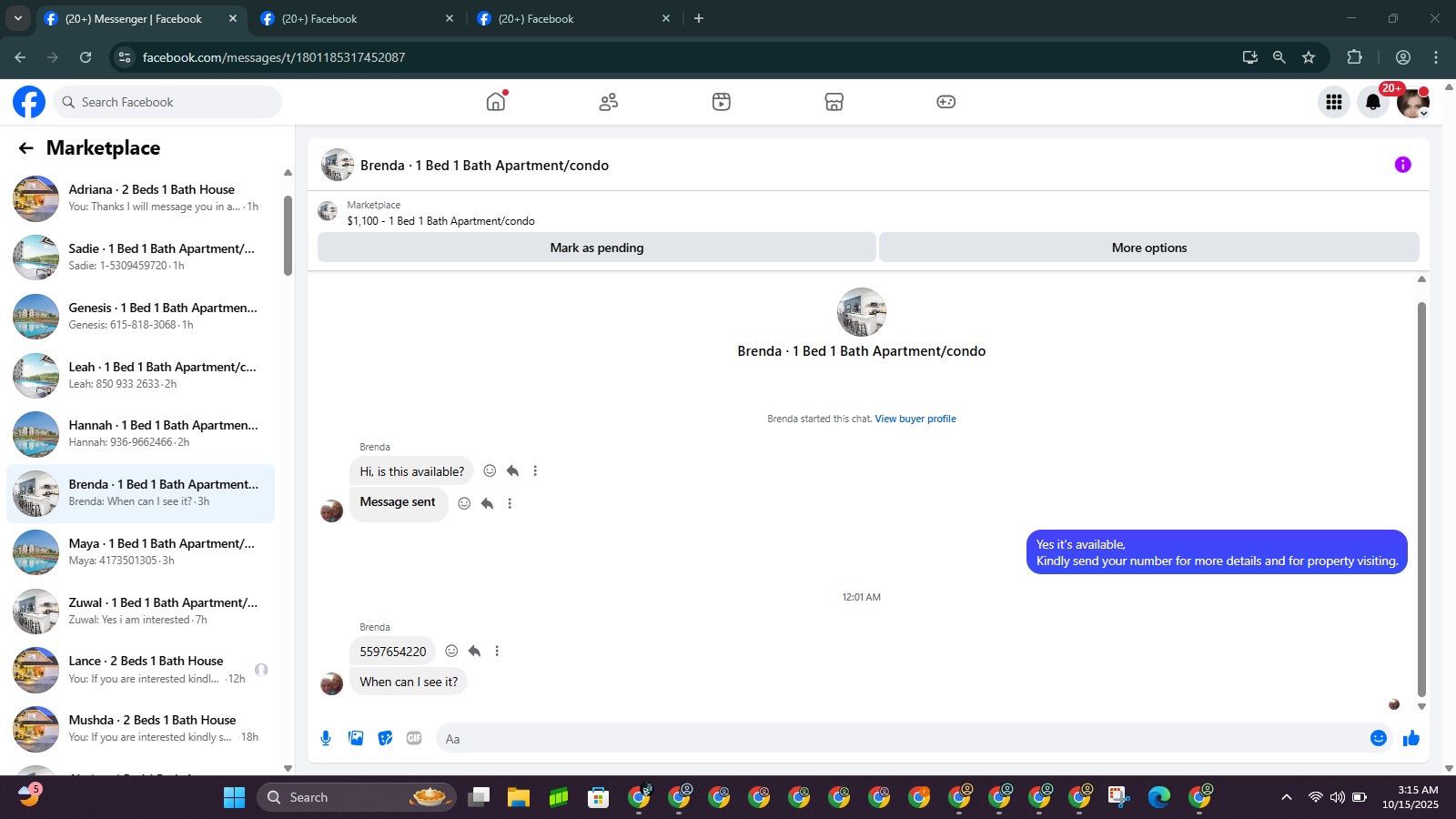Open the $1,100 listing link

(440, 221)
